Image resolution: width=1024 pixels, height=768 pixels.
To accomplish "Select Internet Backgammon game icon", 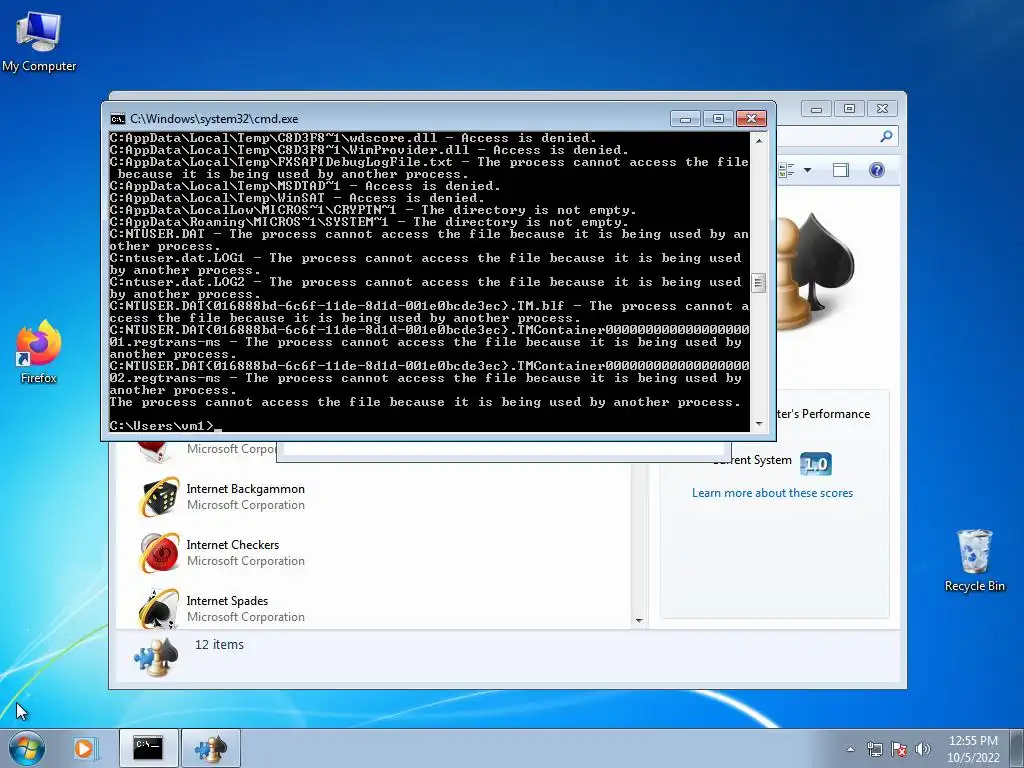I will click(158, 497).
